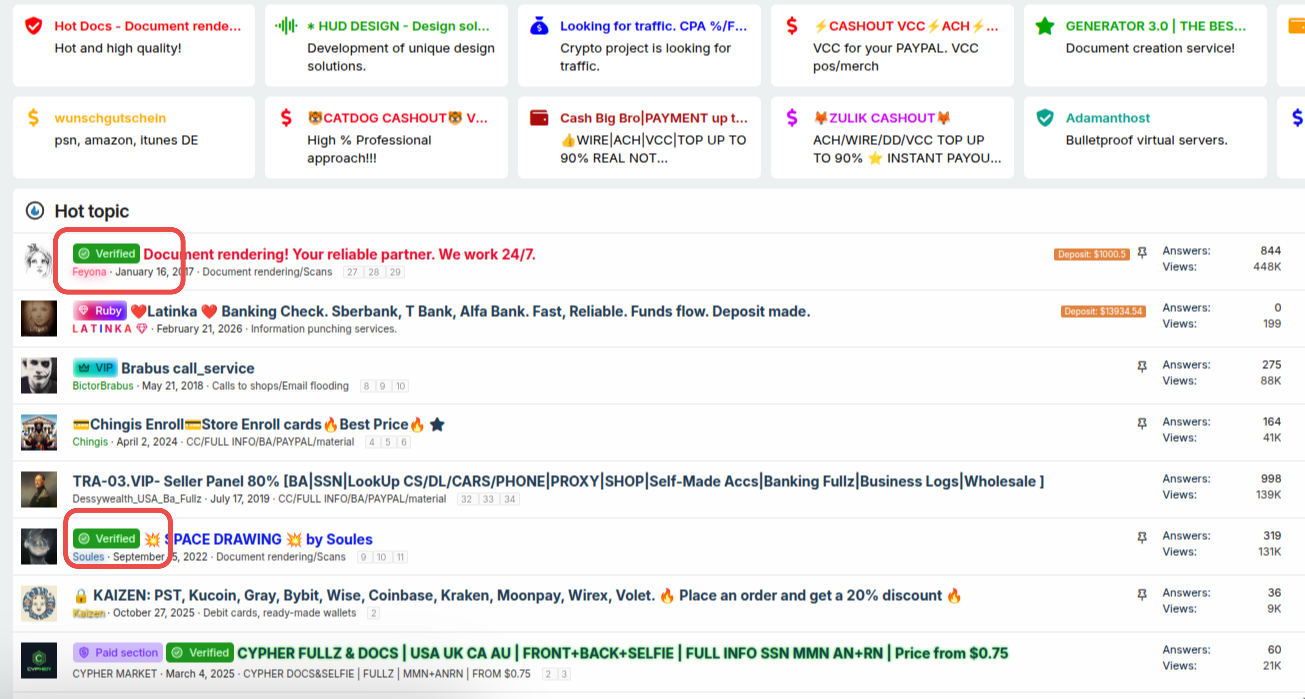This screenshot has width=1305, height=699.
Task: Open the Hot Docs ad title link
Action: (148, 26)
